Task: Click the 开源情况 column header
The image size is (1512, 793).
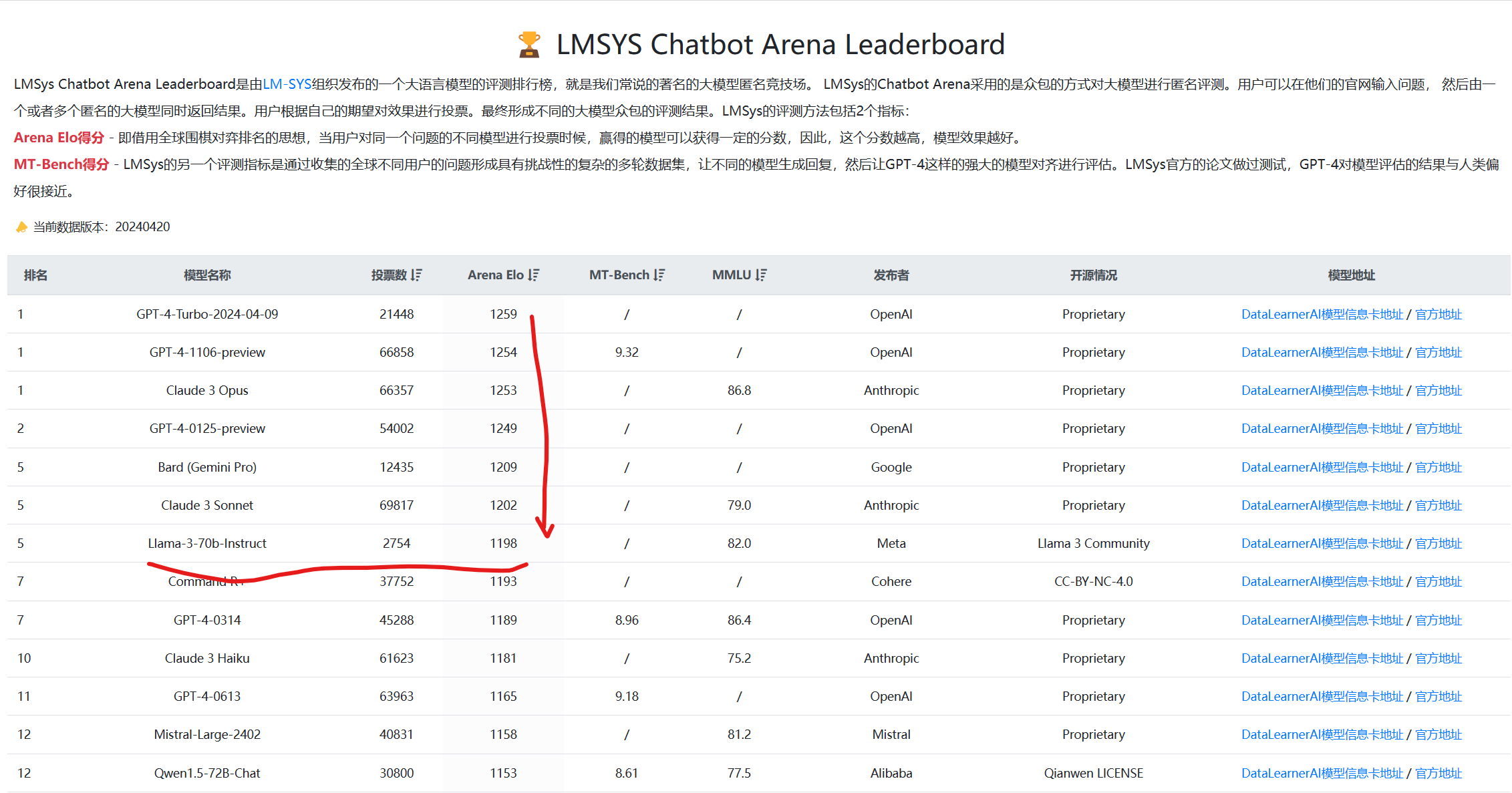Action: (x=1094, y=275)
